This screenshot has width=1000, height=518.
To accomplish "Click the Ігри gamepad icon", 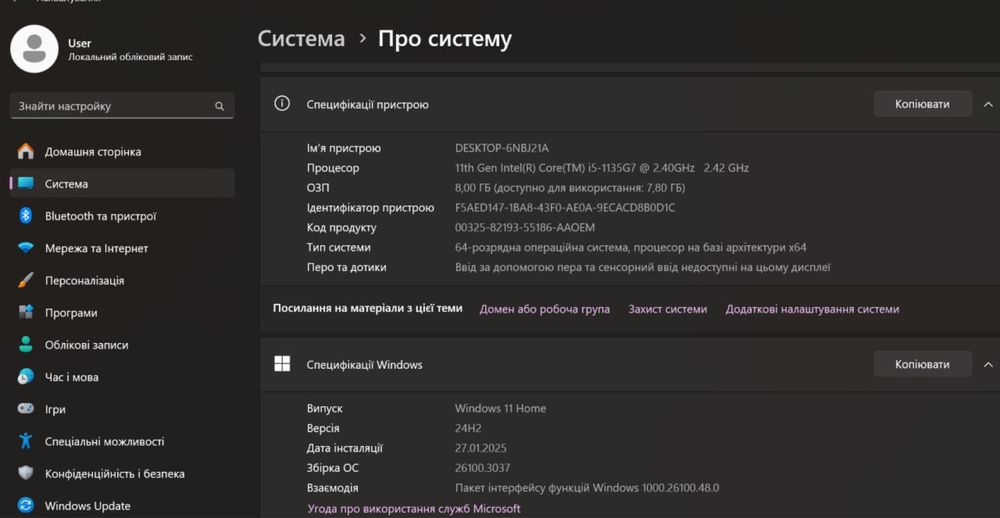I will 26,409.
